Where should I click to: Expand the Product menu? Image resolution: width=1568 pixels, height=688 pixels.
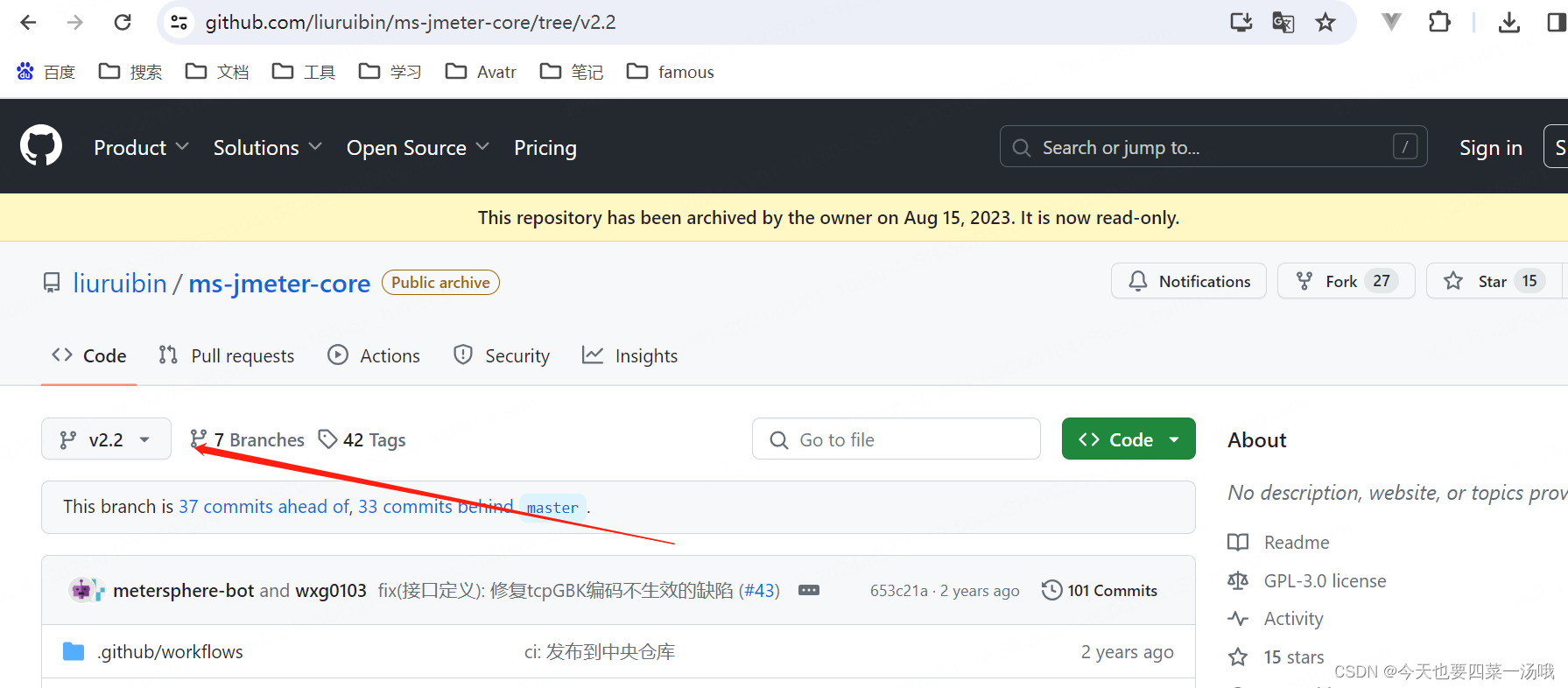(x=141, y=148)
